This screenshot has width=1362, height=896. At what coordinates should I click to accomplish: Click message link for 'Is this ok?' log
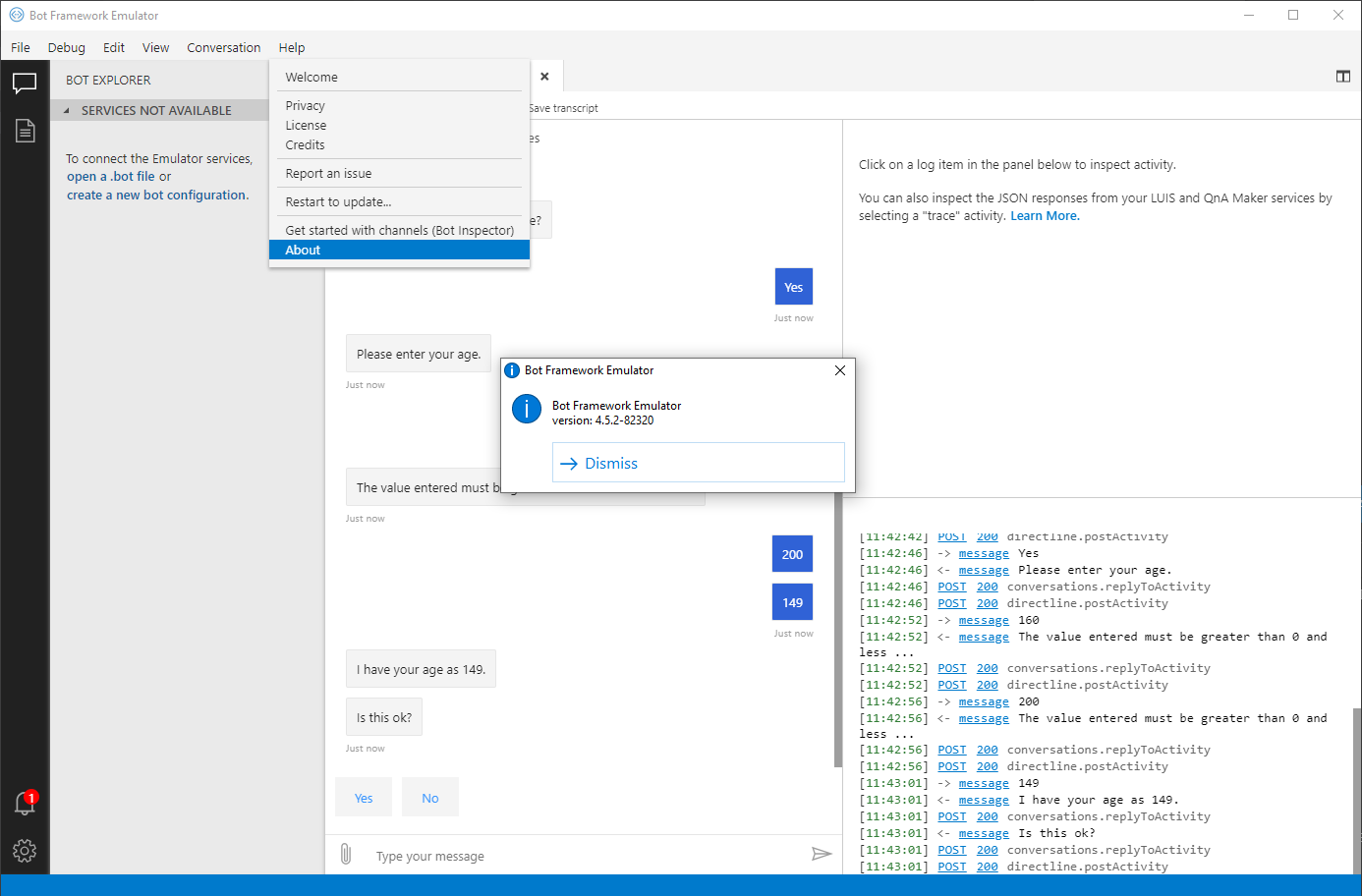click(x=984, y=833)
